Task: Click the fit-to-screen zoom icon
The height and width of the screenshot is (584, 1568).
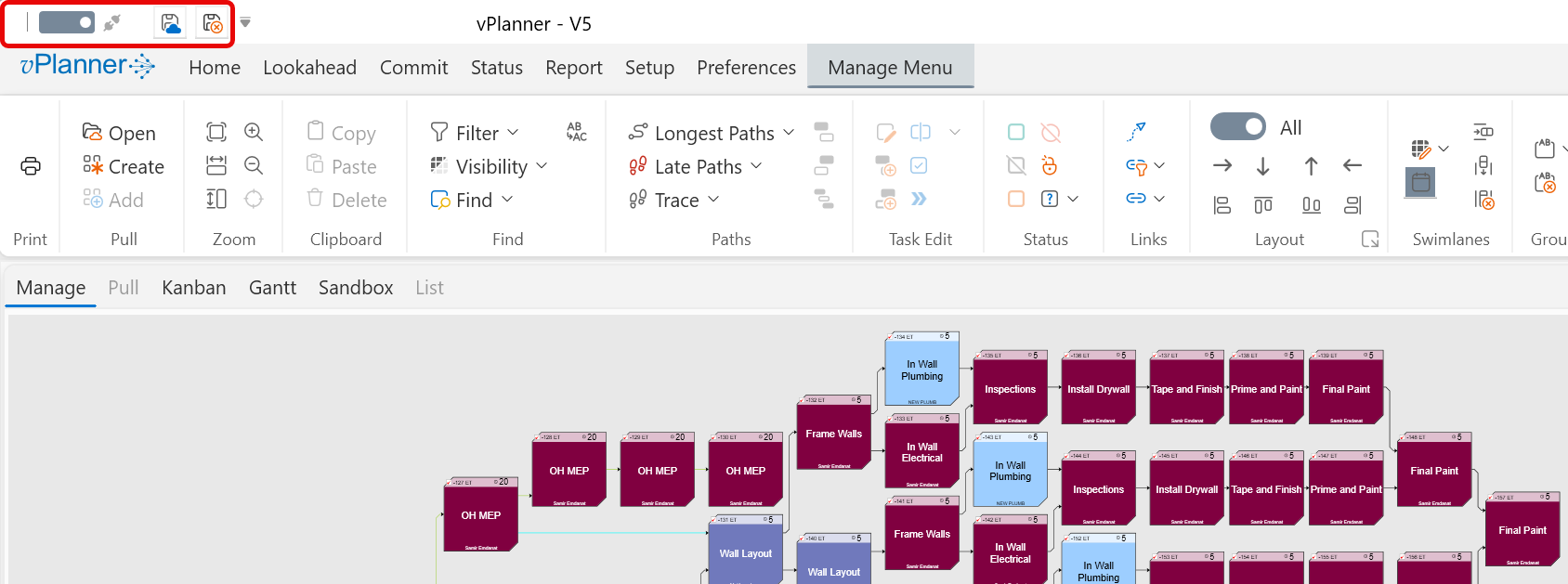Action: pos(216,132)
